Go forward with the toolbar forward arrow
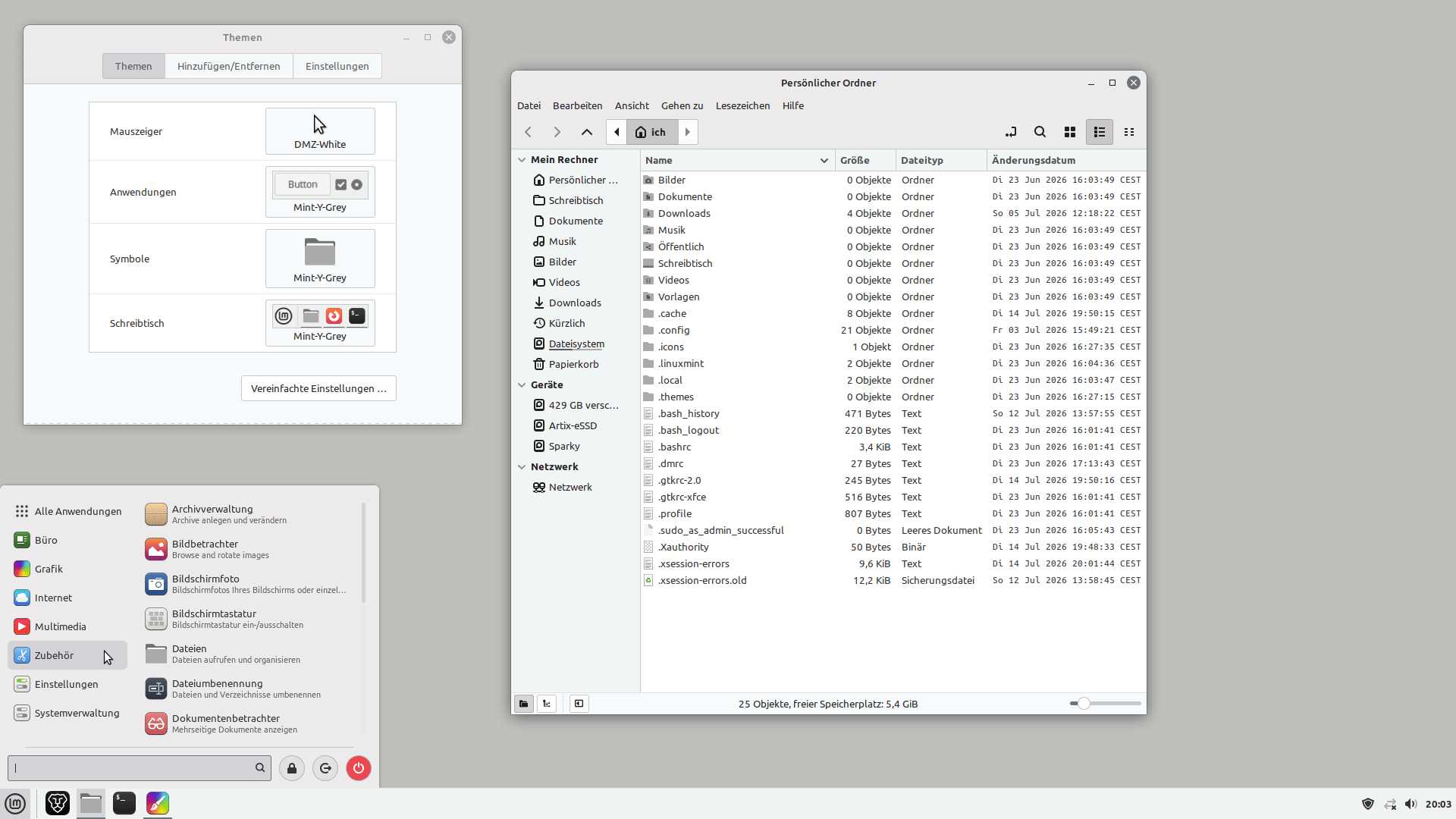1456x819 pixels. [557, 132]
